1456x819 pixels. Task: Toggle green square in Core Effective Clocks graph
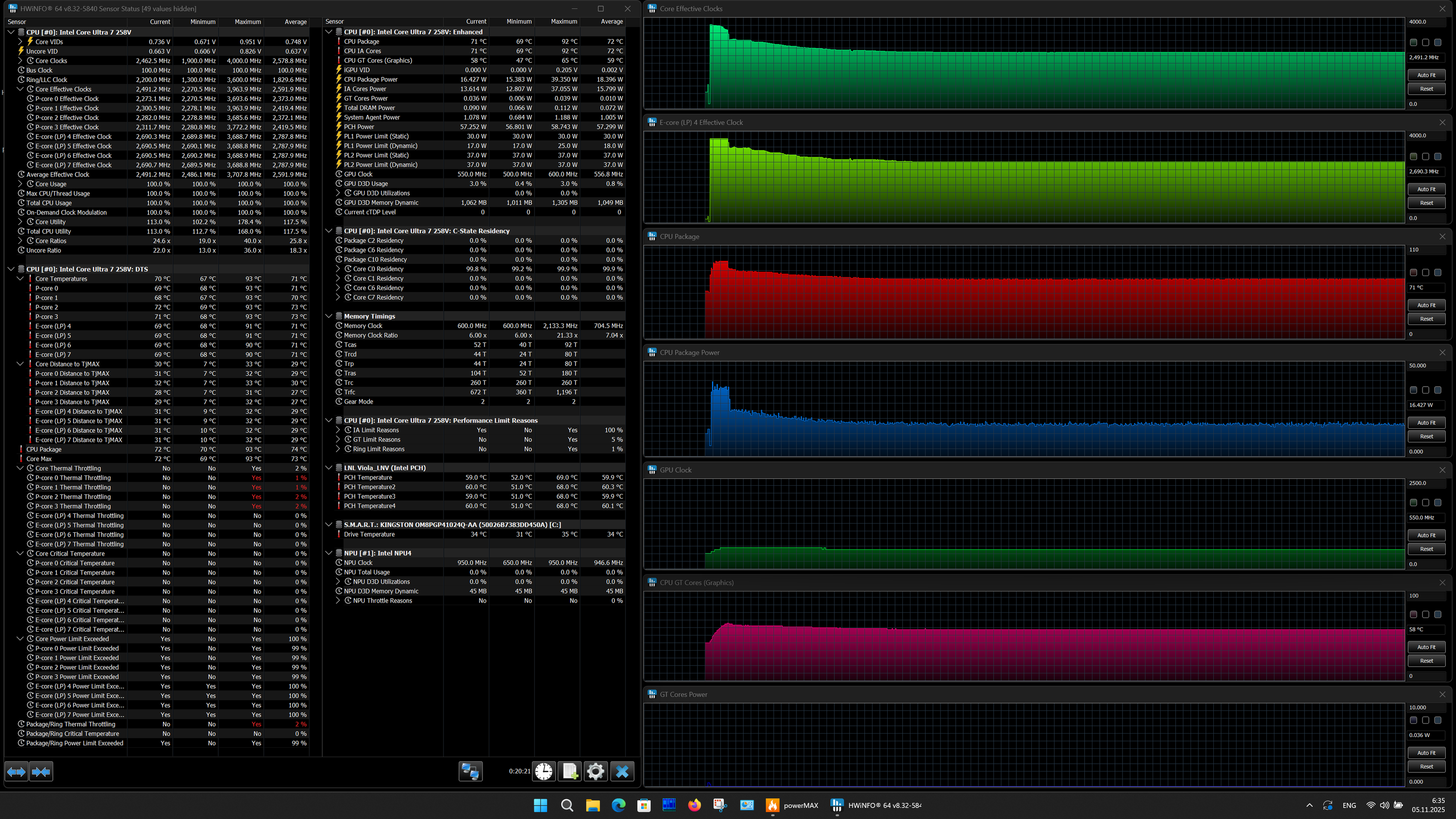(x=1413, y=42)
